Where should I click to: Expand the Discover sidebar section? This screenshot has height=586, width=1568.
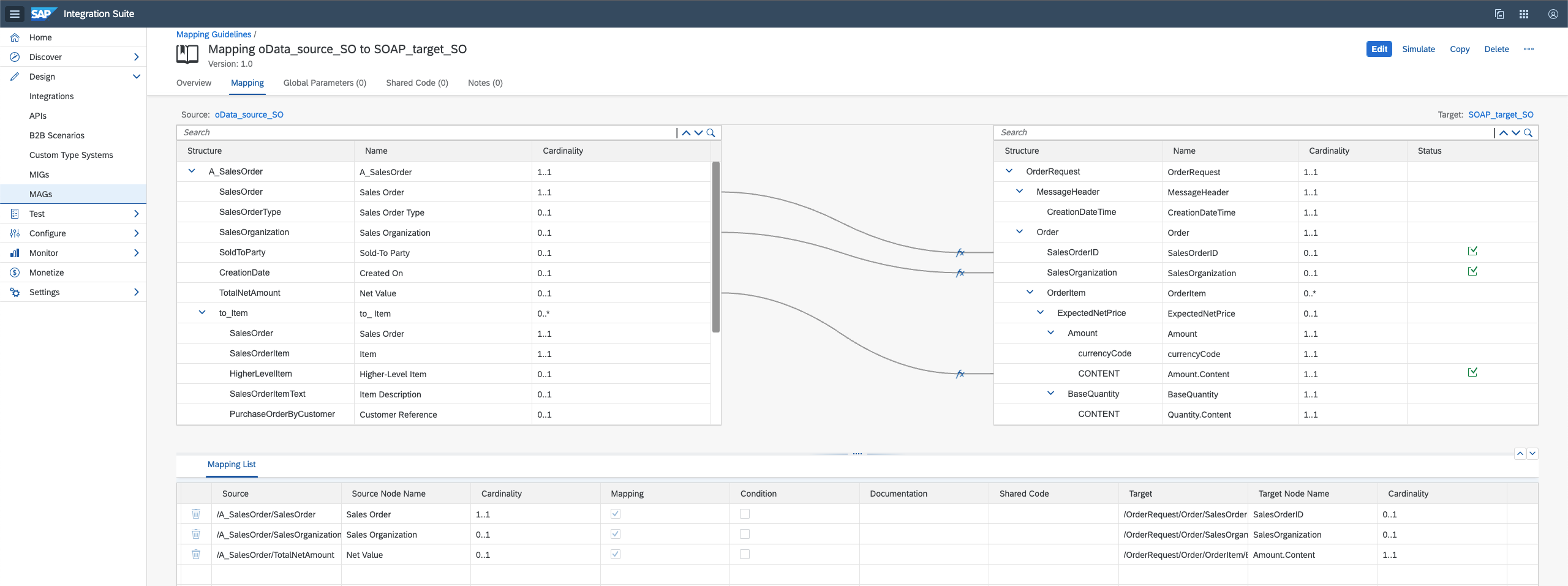pos(136,57)
